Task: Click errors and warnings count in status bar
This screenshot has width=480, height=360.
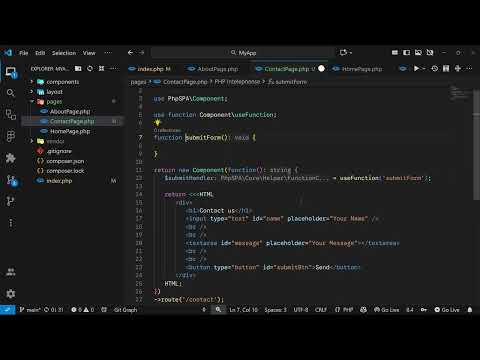Action: click(x=83, y=310)
